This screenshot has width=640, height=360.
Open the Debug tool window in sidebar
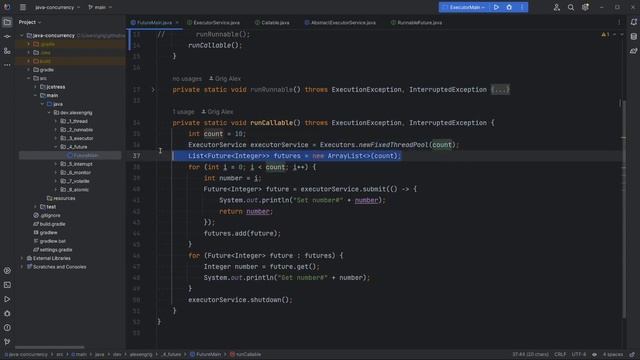coord(7,313)
